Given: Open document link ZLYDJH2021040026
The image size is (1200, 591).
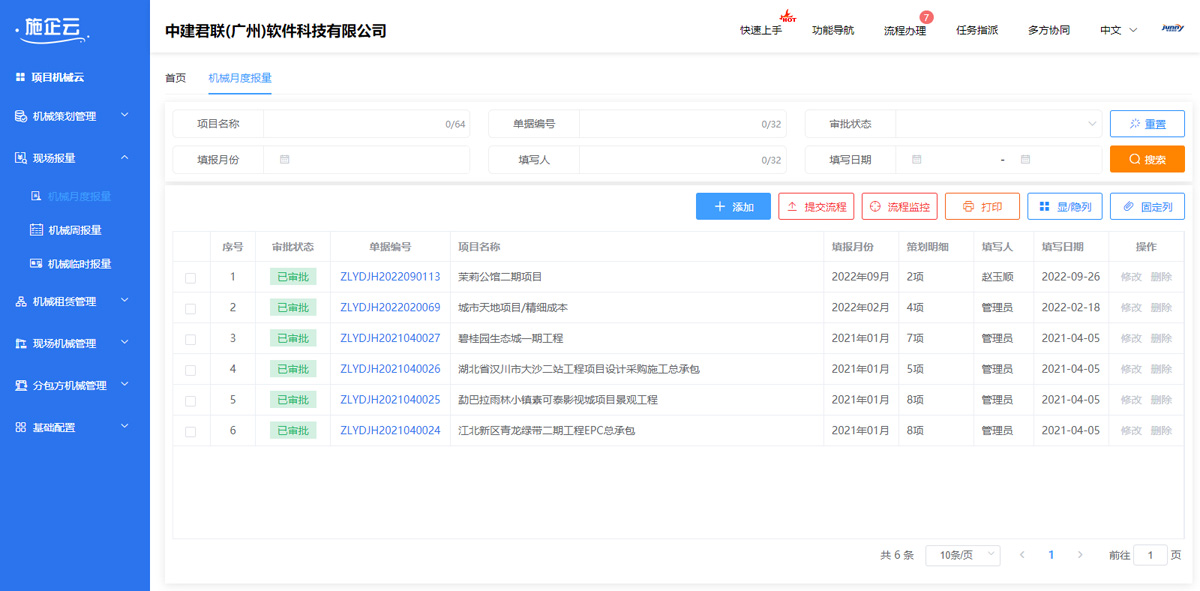Looking at the screenshot, I should point(390,369).
